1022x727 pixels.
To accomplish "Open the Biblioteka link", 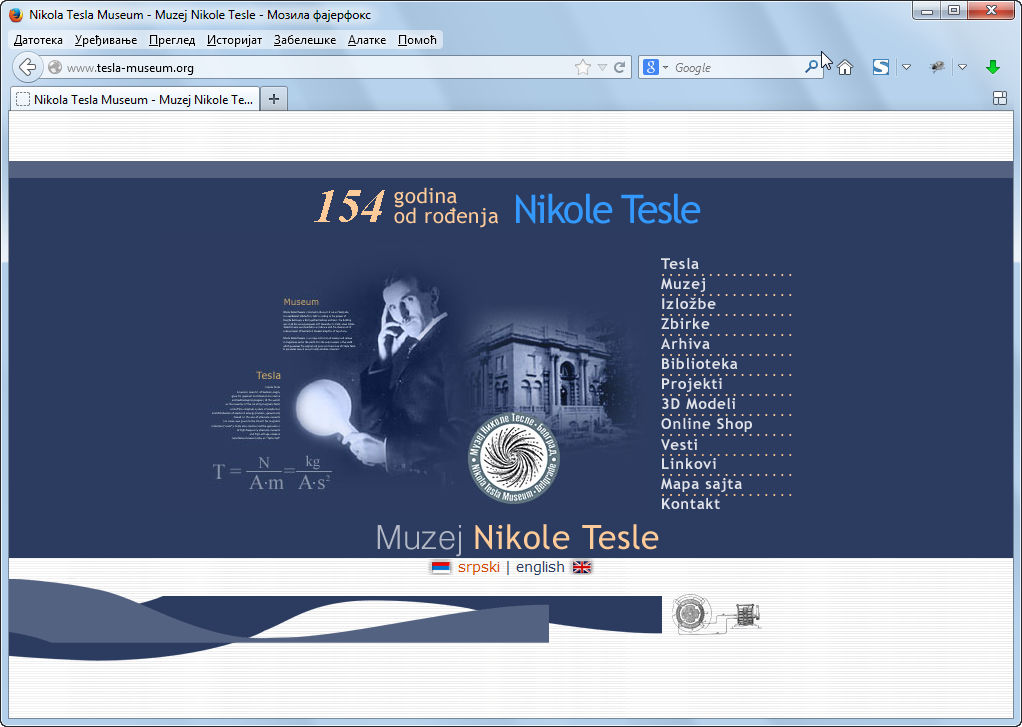I will [699, 364].
